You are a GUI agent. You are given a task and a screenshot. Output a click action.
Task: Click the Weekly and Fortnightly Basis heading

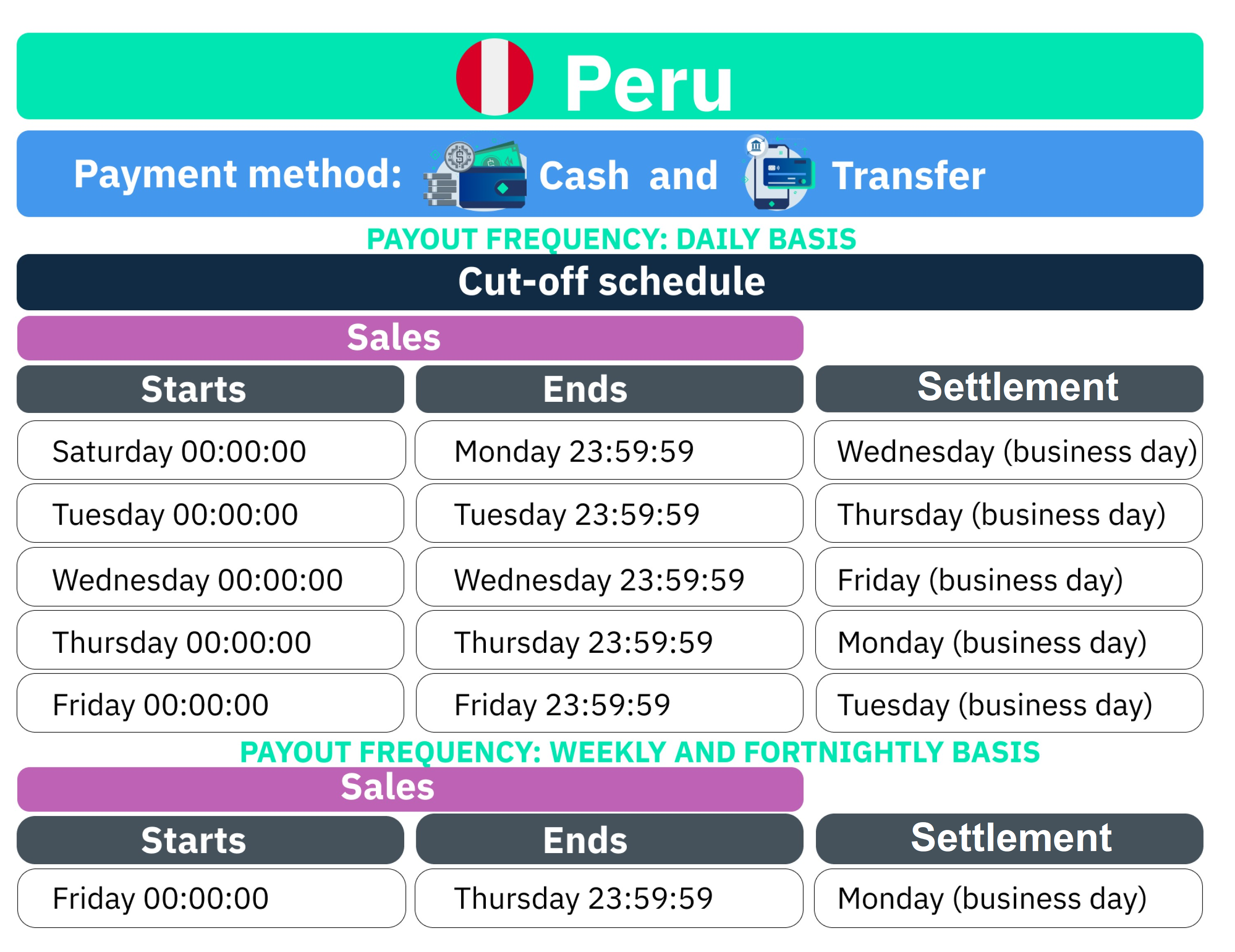pos(639,751)
